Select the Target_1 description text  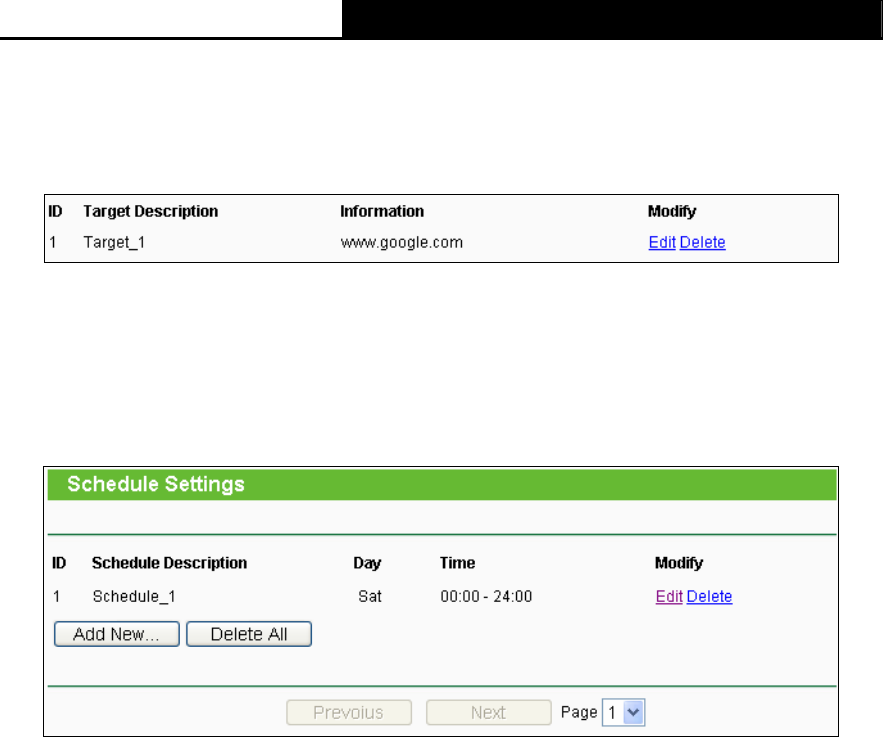pos(114,243)
